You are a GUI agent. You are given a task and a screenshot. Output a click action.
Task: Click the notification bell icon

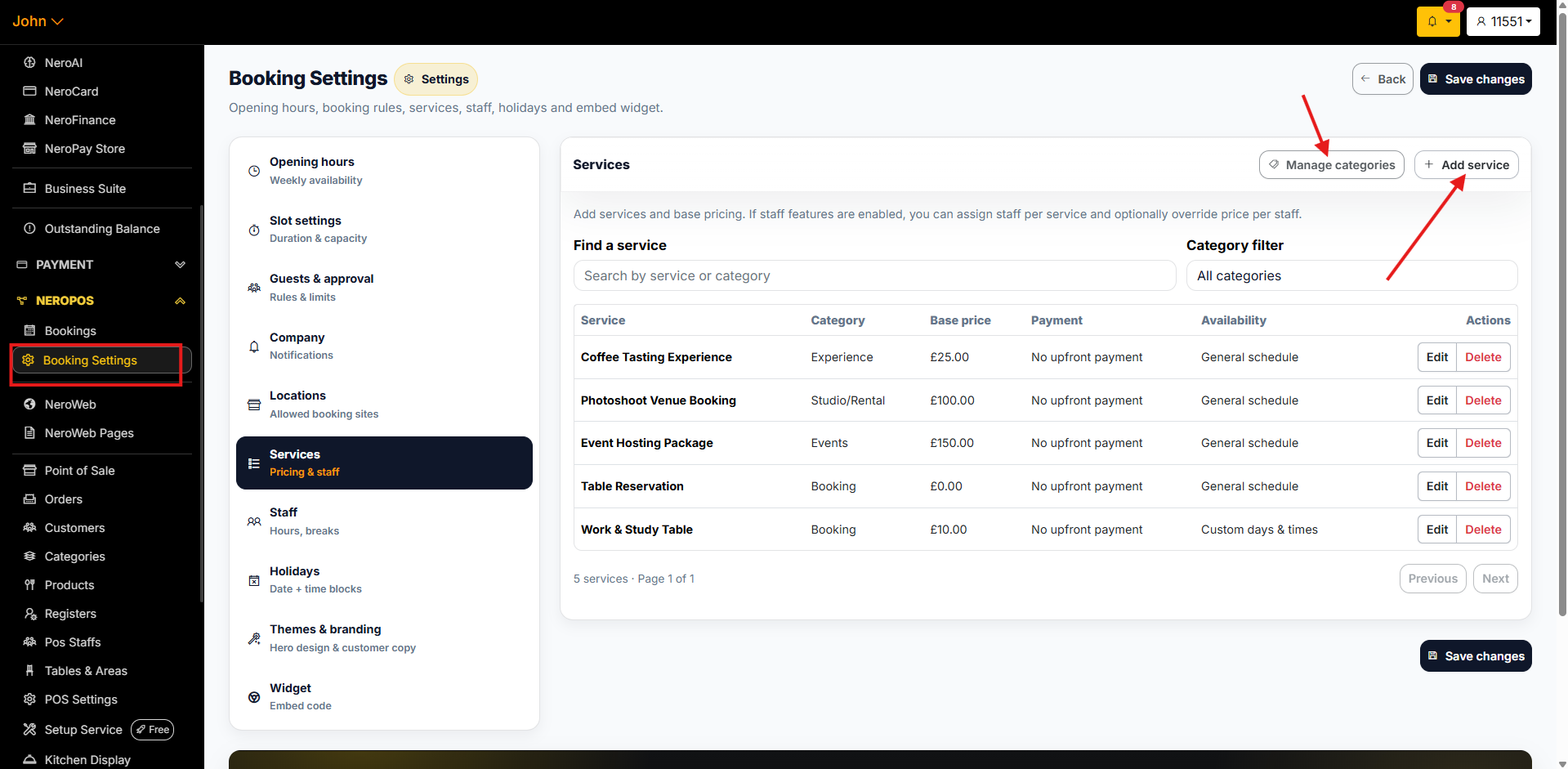coord(1432,22)
